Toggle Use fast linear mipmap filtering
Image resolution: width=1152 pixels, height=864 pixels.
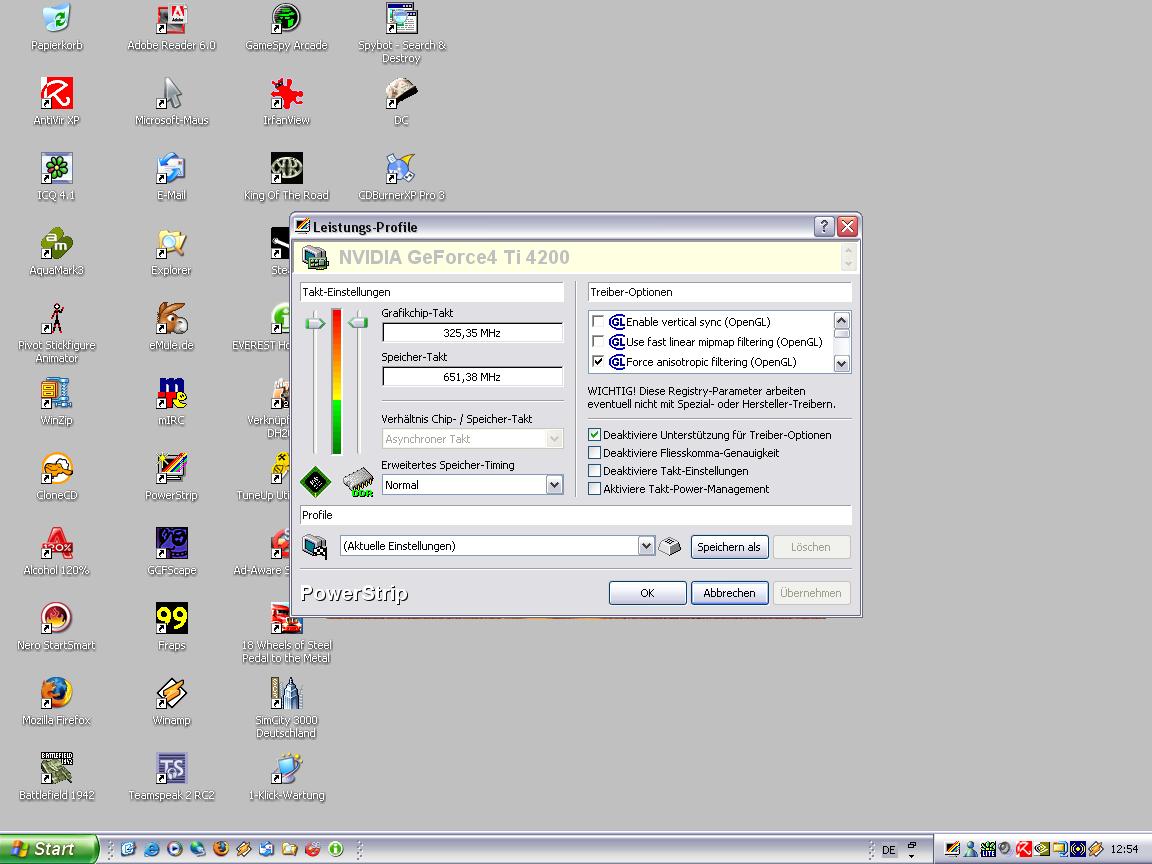pos(598,342)
